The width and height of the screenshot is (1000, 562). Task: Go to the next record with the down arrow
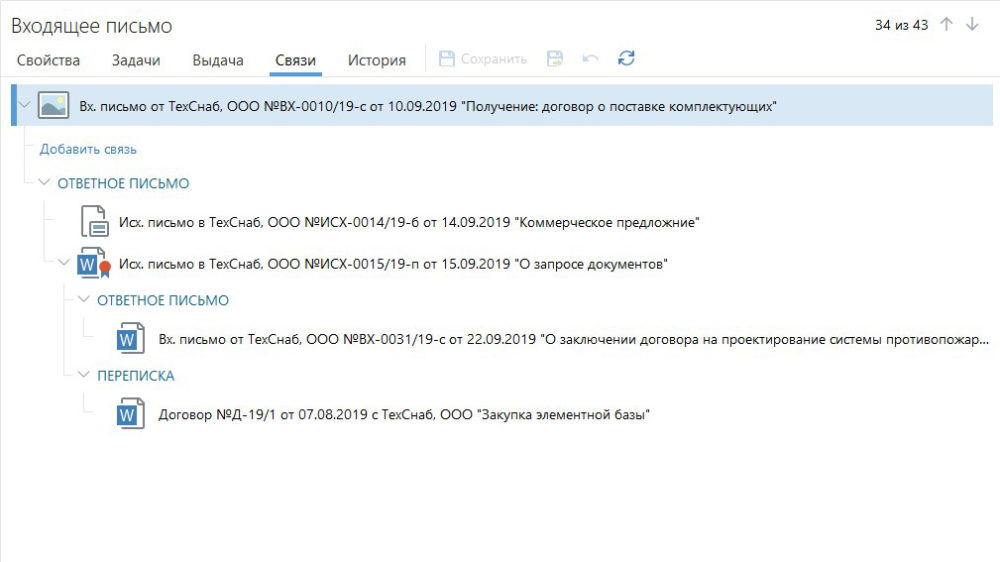[x=972, y=25]
